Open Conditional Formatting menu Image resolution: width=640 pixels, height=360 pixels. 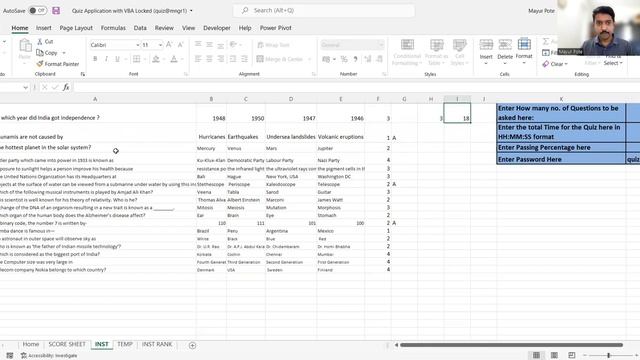tap(407, 52)
